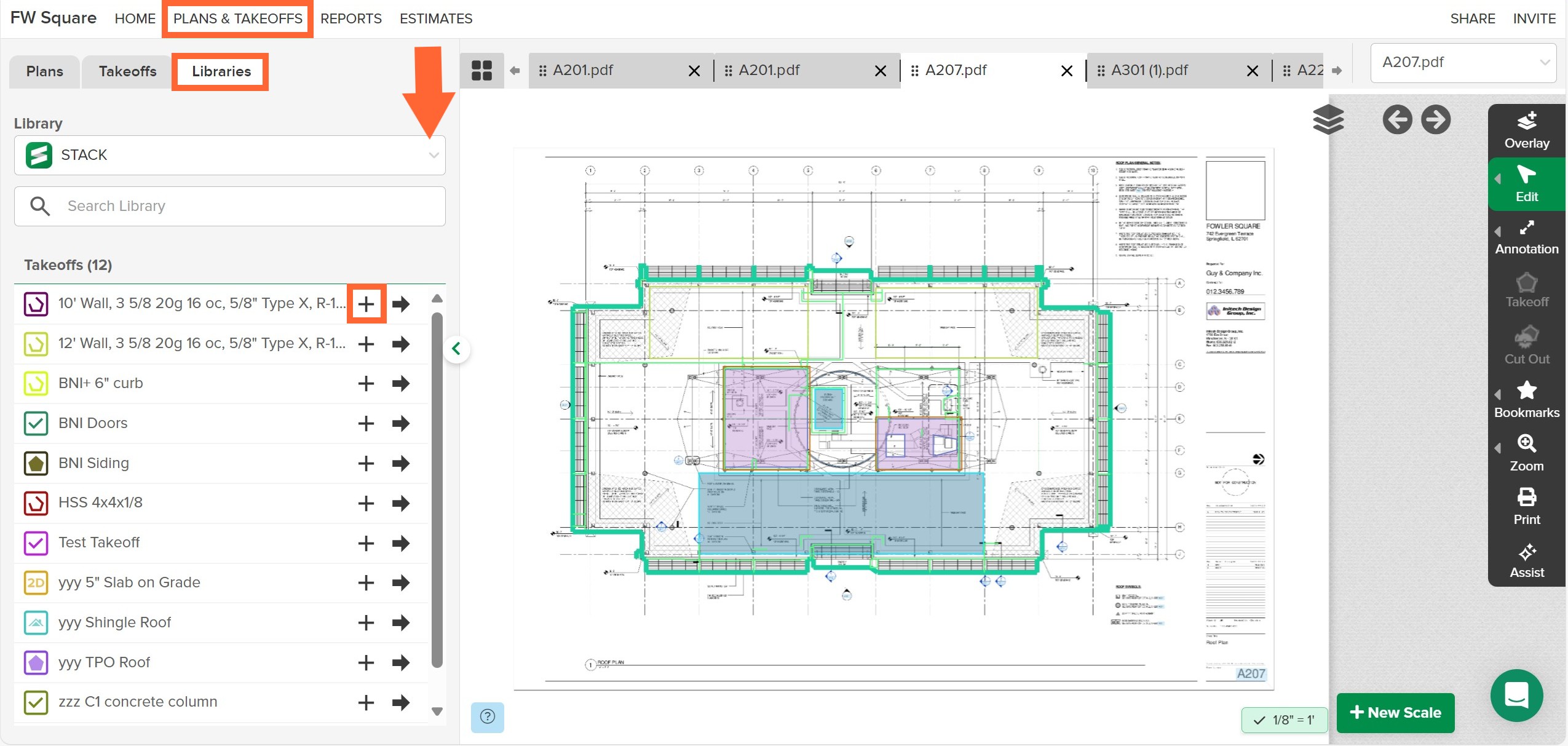The width and height of the screenshot is (1568, 746).
Task: Toggle the Test Takeoff checkmark icon
Action: (x=36, y=542)
